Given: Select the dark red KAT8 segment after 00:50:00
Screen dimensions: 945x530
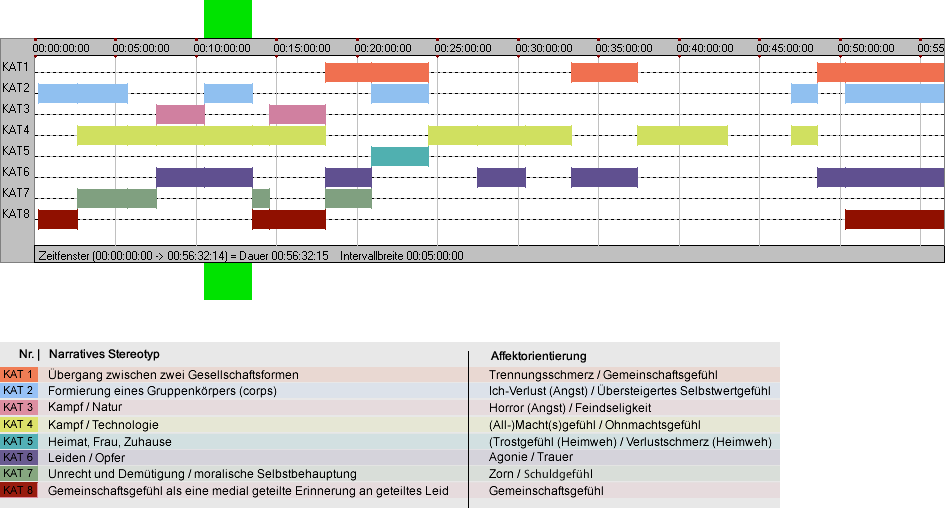Looking at the screenshot, I should [x=894, y=219].
